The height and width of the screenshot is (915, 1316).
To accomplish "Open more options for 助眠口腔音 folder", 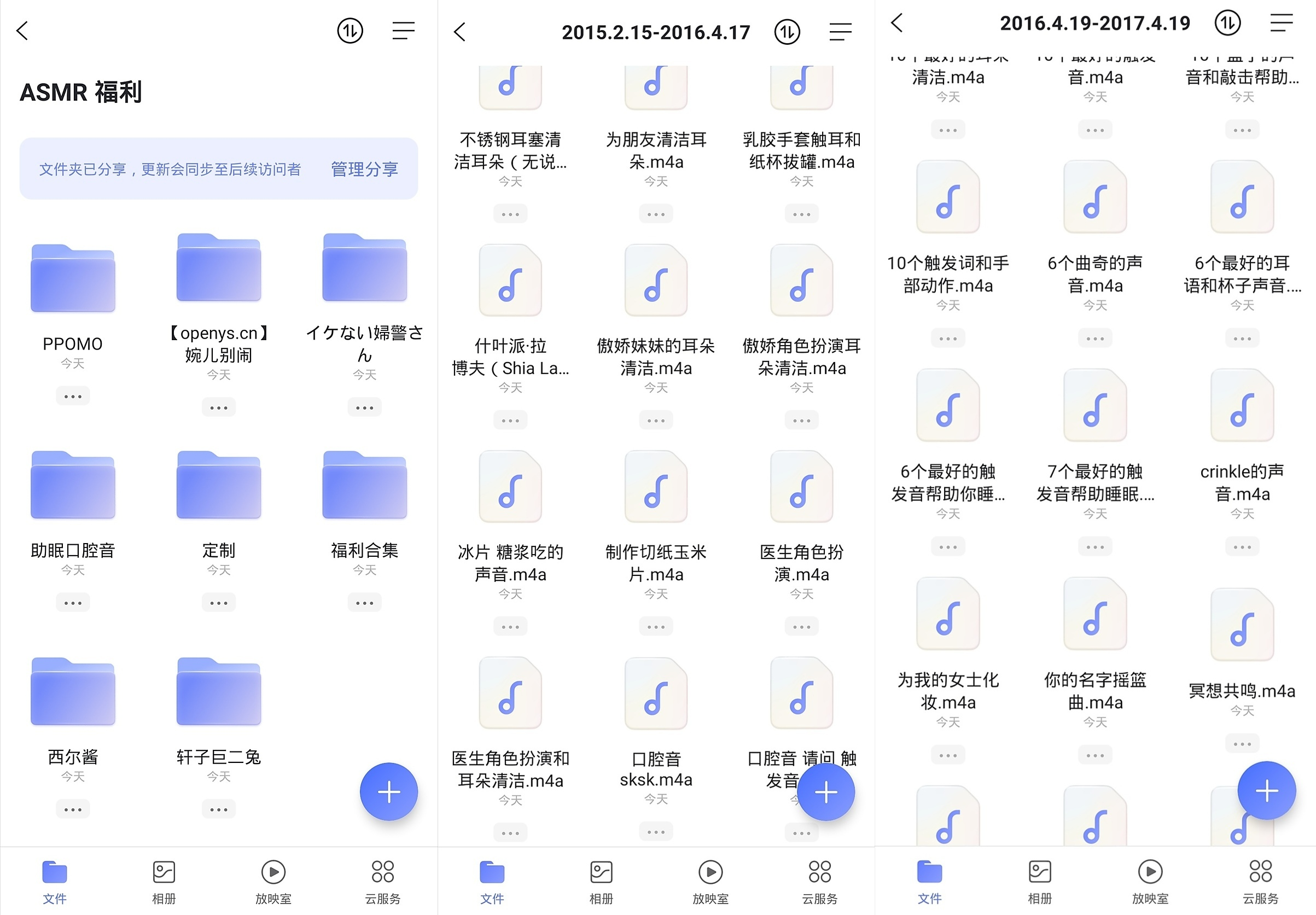I will (x=73, y=603).
